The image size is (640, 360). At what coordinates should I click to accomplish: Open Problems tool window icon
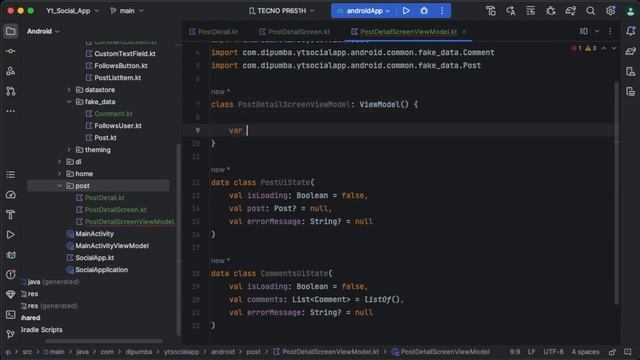[11, 275]
